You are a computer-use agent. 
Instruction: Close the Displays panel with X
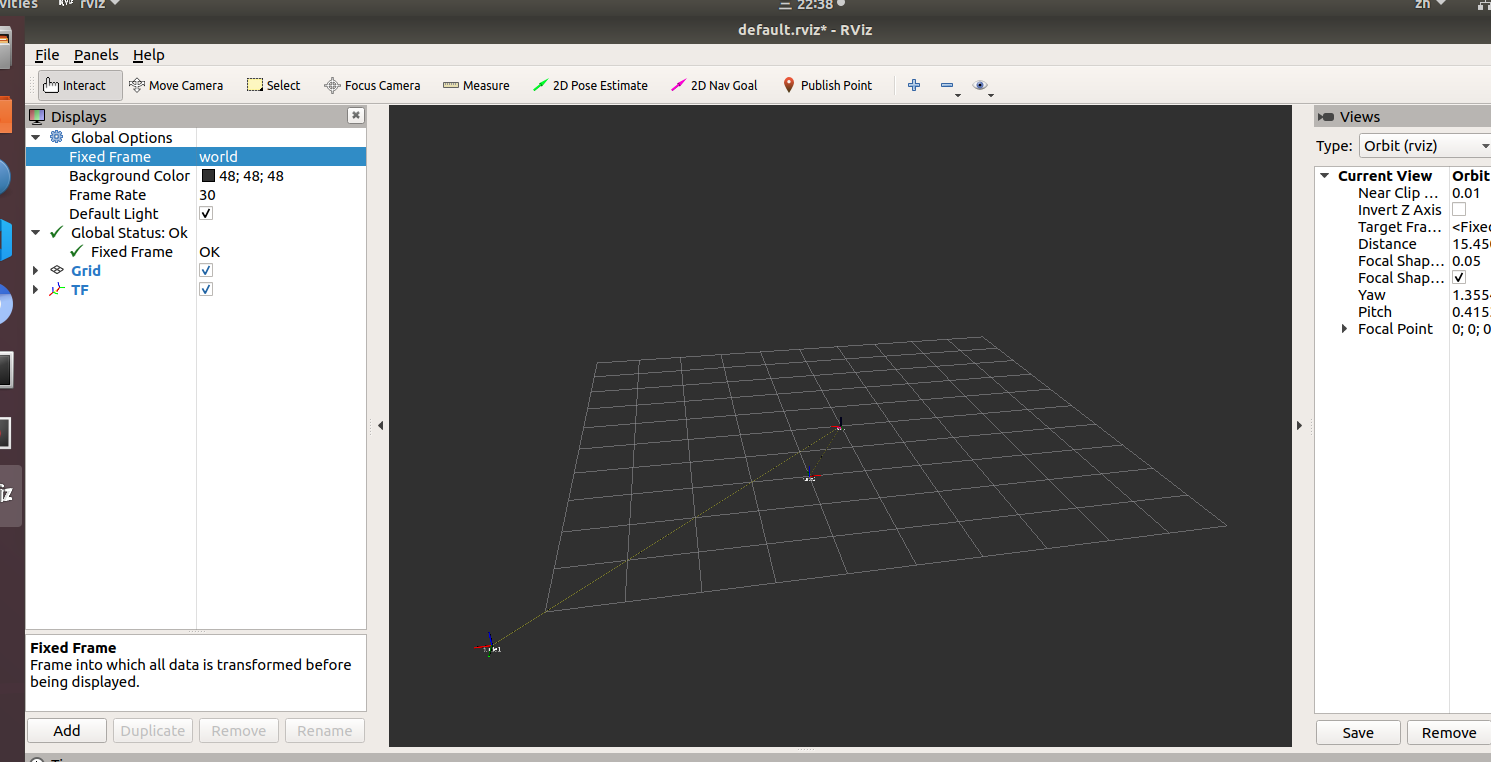(355, 116)
